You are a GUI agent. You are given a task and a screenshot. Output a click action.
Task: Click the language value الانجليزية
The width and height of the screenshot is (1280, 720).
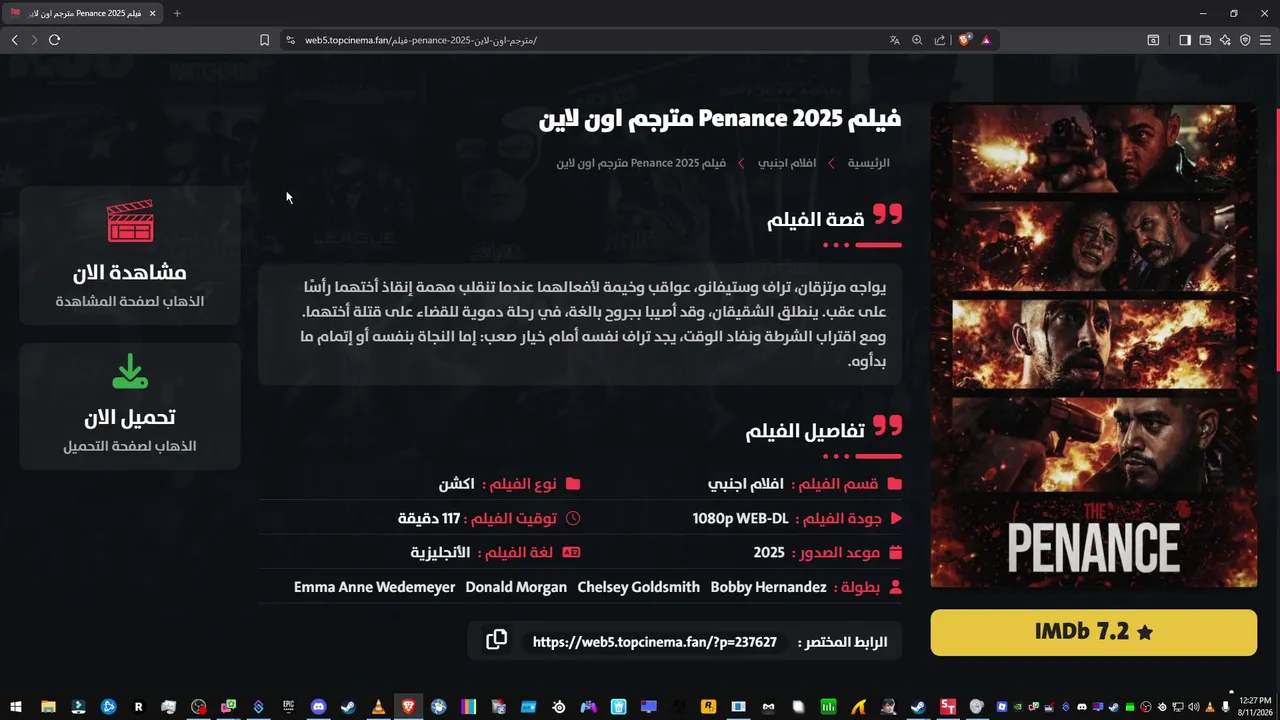tap(440, 552)
